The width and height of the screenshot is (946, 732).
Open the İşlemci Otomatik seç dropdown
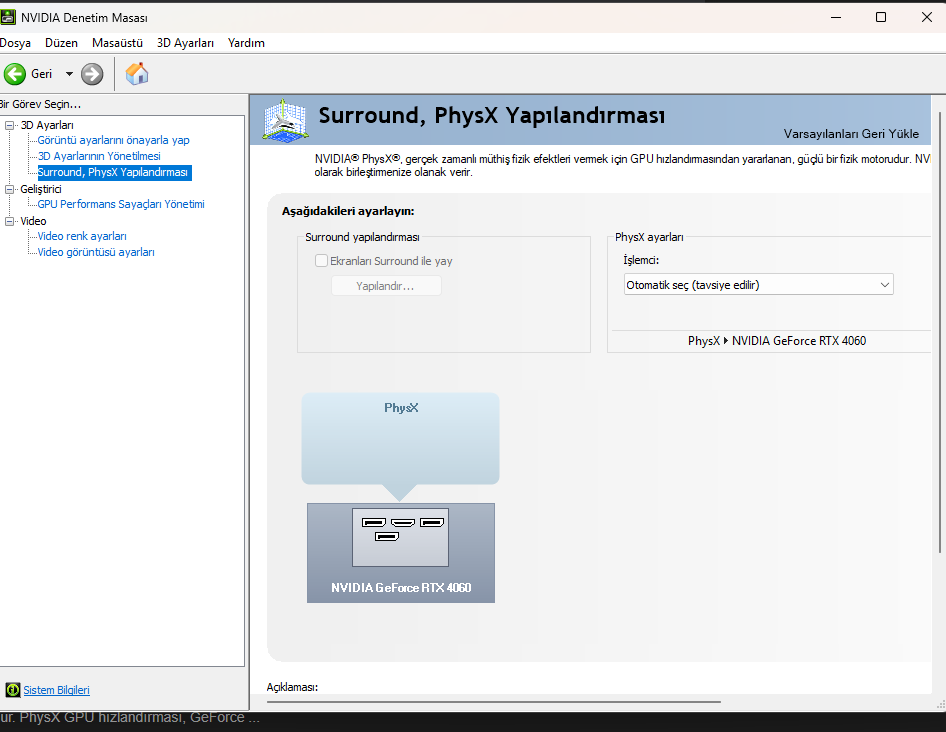(758, 285)
